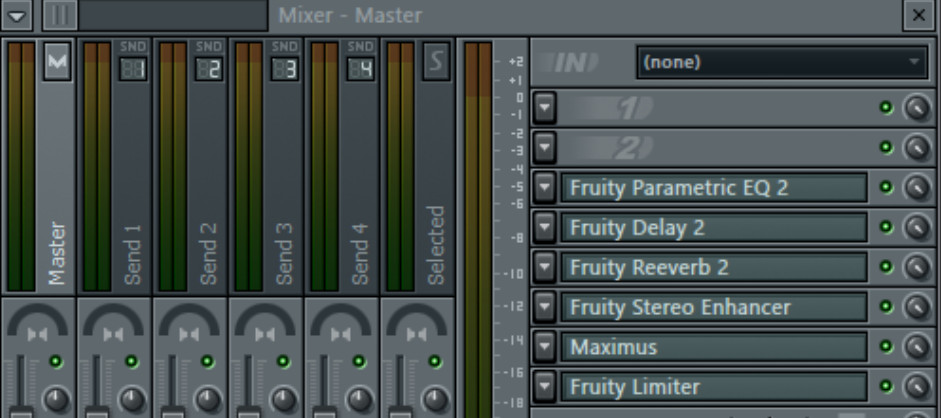
Task: Disable the Fruity Delay 2 effect
Action: click(886, 227)
